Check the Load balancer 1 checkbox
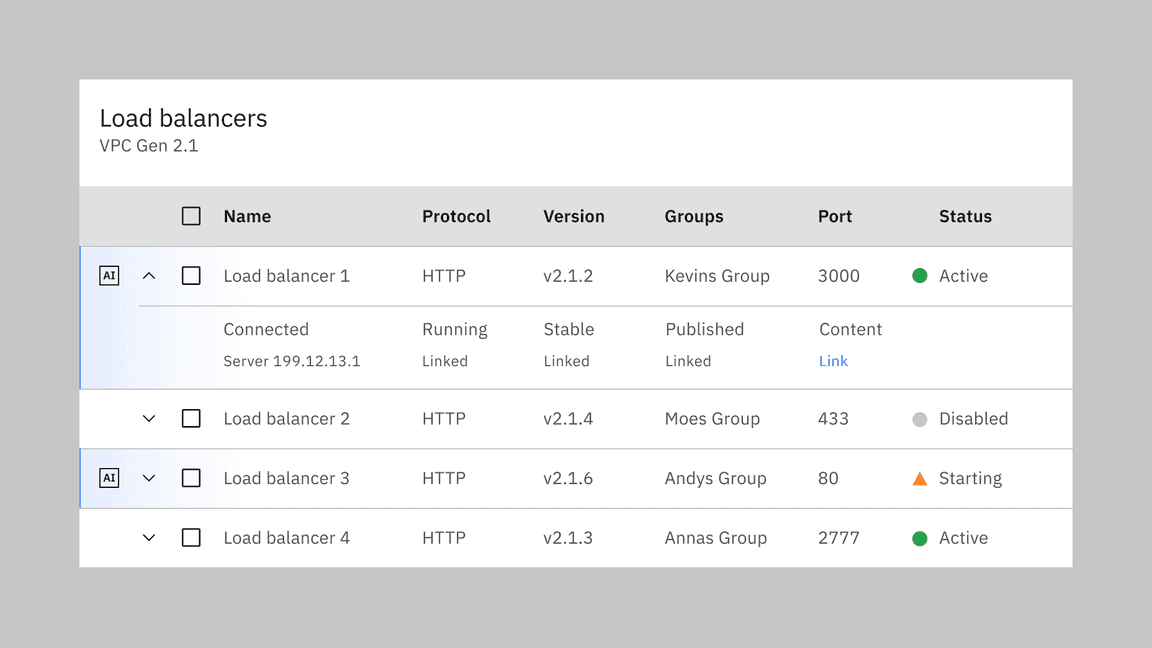 click(x=191, y=276)
